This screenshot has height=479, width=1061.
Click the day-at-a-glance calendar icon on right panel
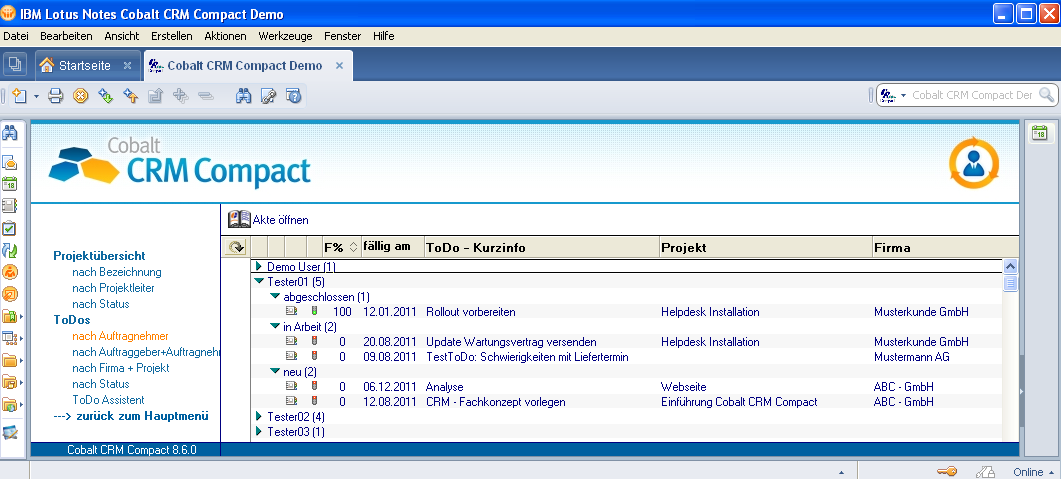[x=1039, y=133]
